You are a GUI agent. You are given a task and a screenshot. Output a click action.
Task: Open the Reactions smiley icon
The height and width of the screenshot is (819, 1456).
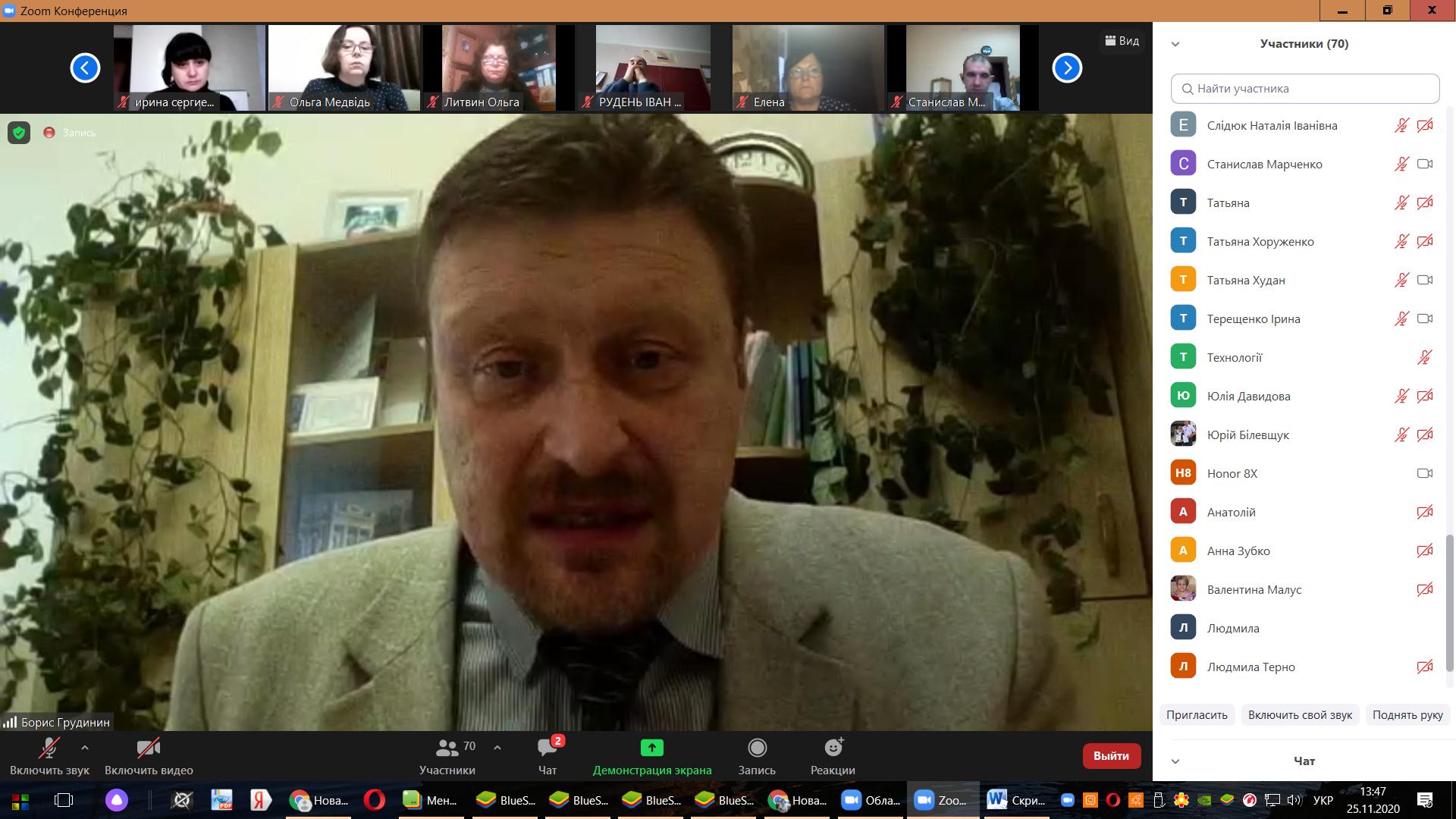833,748
